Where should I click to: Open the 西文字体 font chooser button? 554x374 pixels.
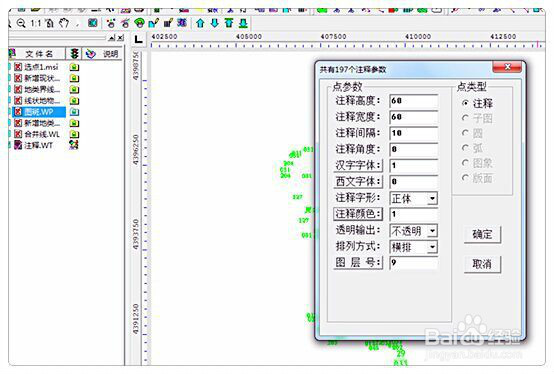(x=358, y=182)
